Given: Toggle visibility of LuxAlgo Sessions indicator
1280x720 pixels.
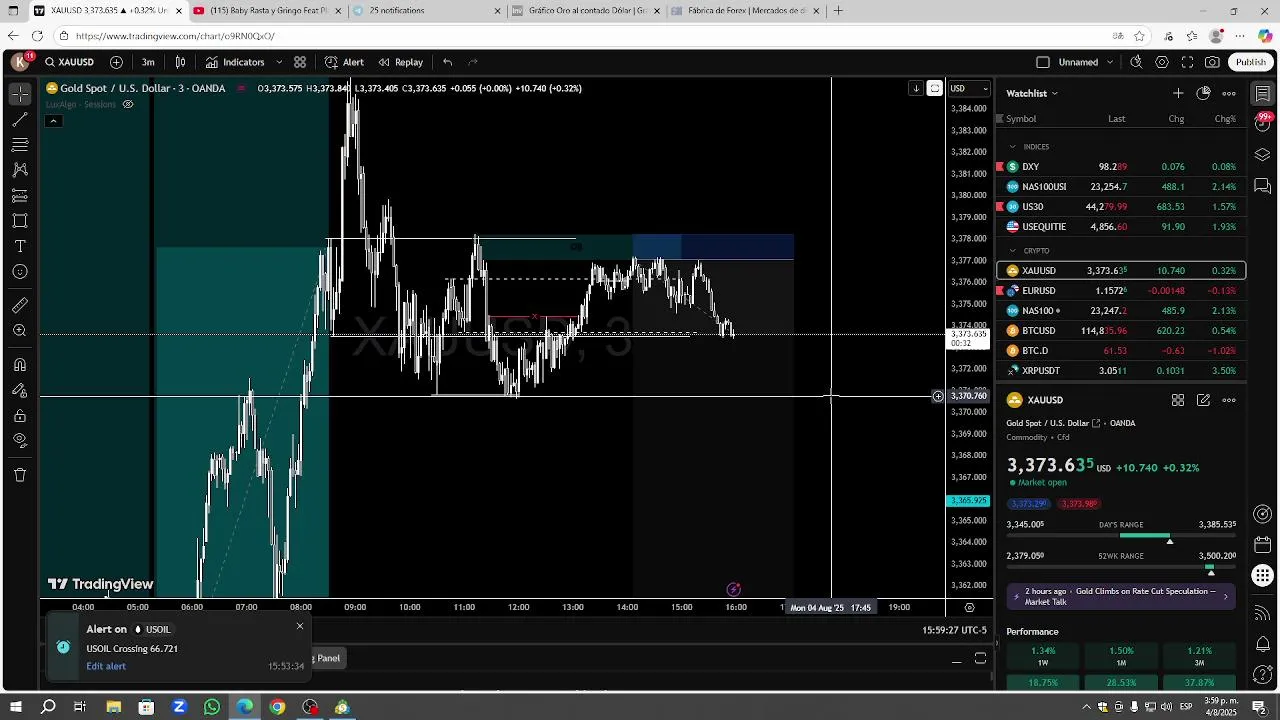Looking at the screenshot, I should (128, 104).
